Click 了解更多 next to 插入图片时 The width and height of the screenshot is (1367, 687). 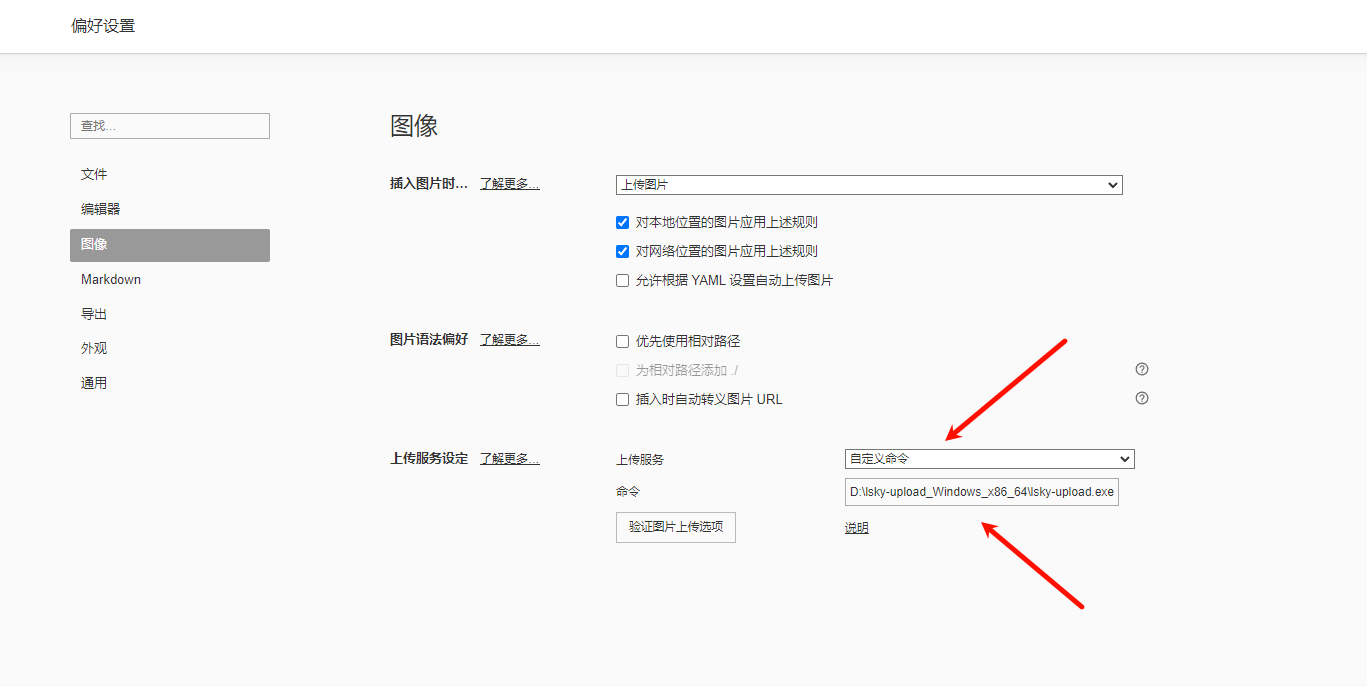(x=509, y=184)
